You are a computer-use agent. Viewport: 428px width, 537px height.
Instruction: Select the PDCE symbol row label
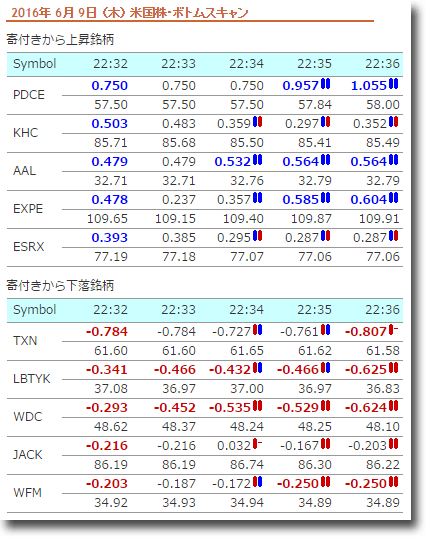coord(29,95)
